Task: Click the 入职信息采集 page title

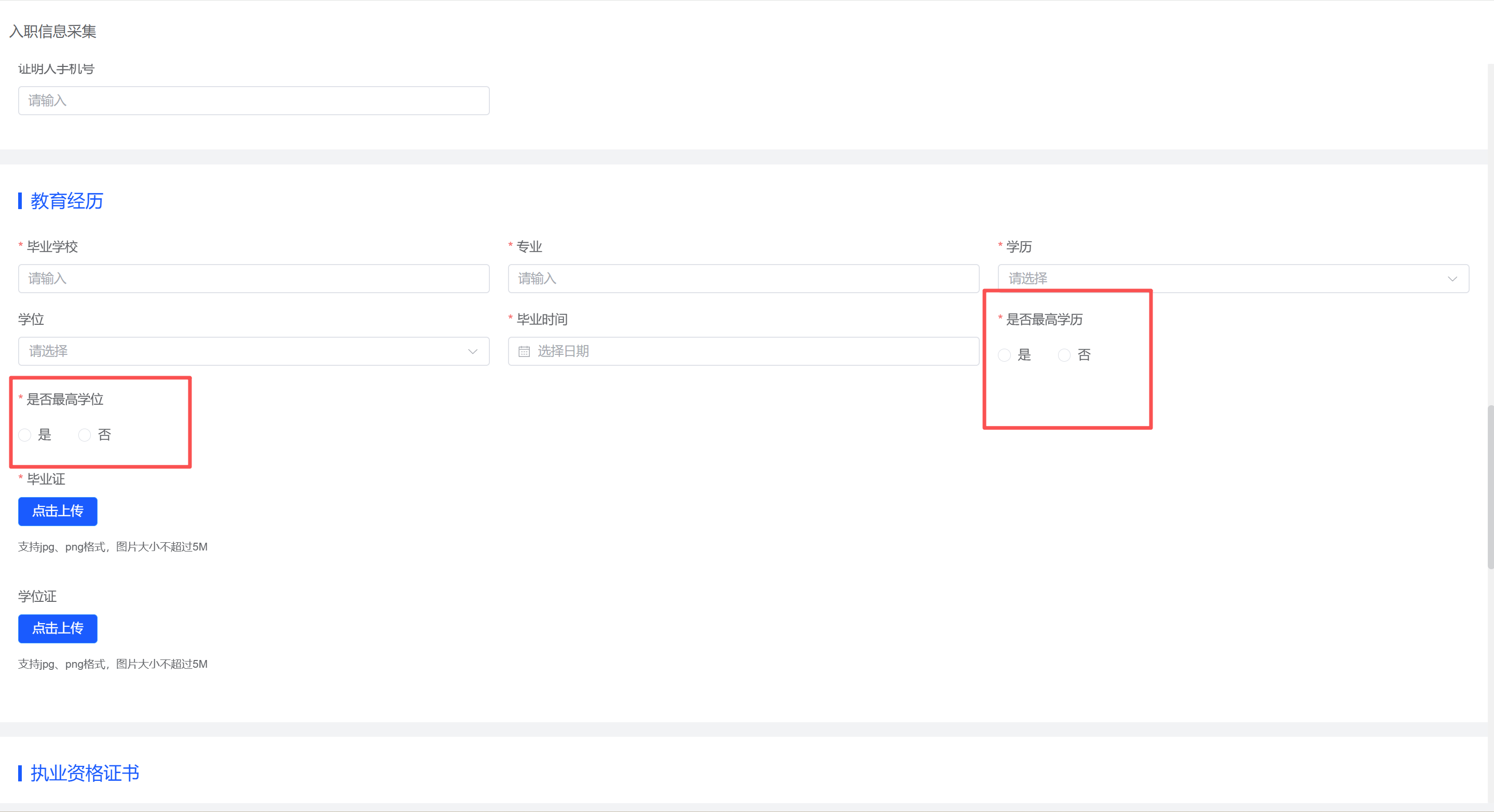Action: click(x=53, y=31)
